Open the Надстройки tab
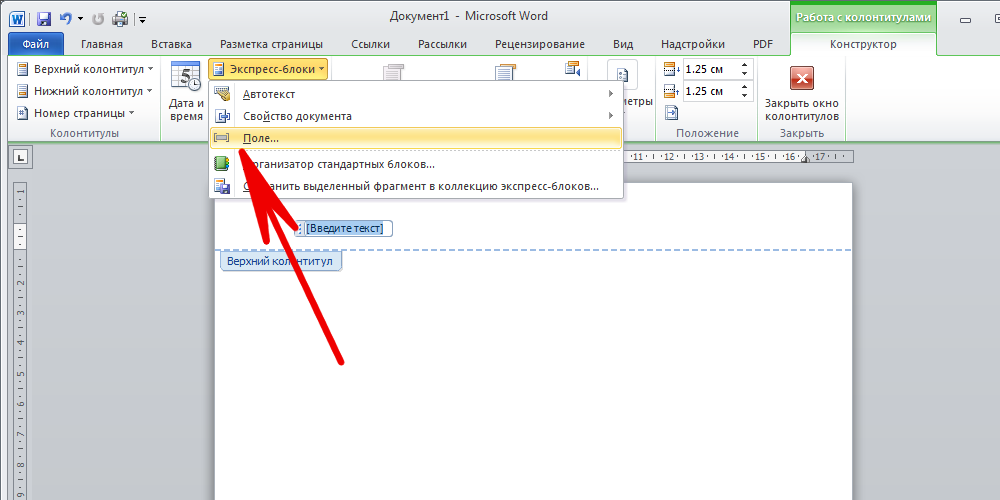The width and height of the screenshot is (1000, 500). (x=693, y=44)
